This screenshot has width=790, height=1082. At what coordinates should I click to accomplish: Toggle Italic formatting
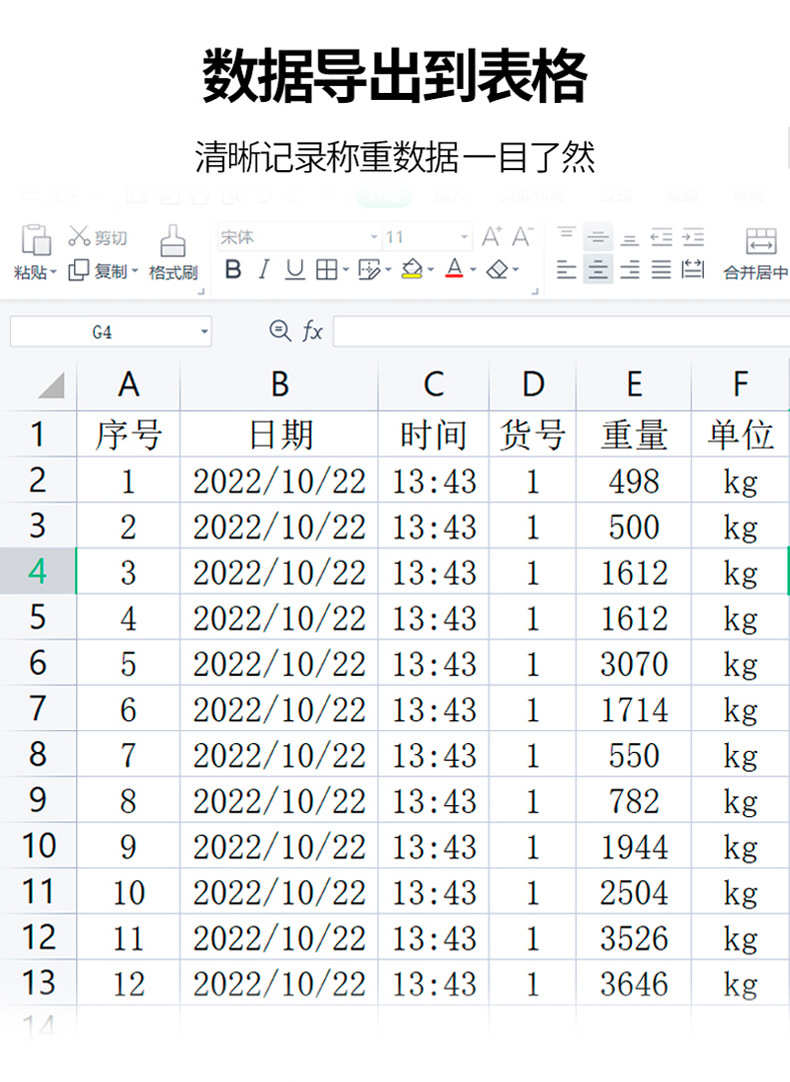click(x=264, y=269)
